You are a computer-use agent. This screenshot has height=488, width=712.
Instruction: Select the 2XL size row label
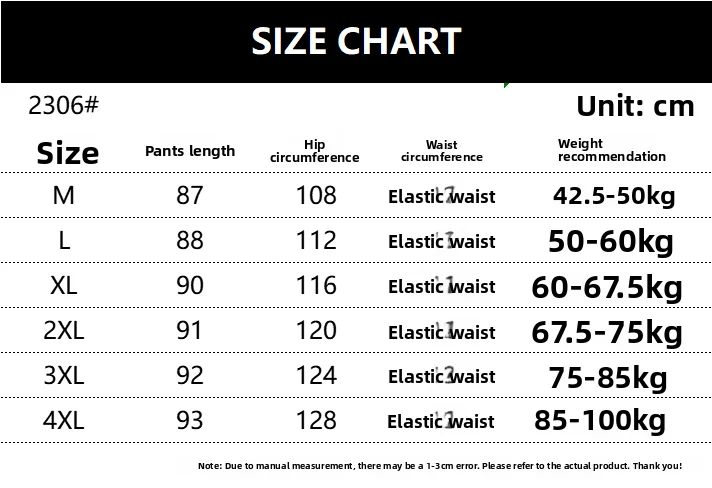pos(64,330)
